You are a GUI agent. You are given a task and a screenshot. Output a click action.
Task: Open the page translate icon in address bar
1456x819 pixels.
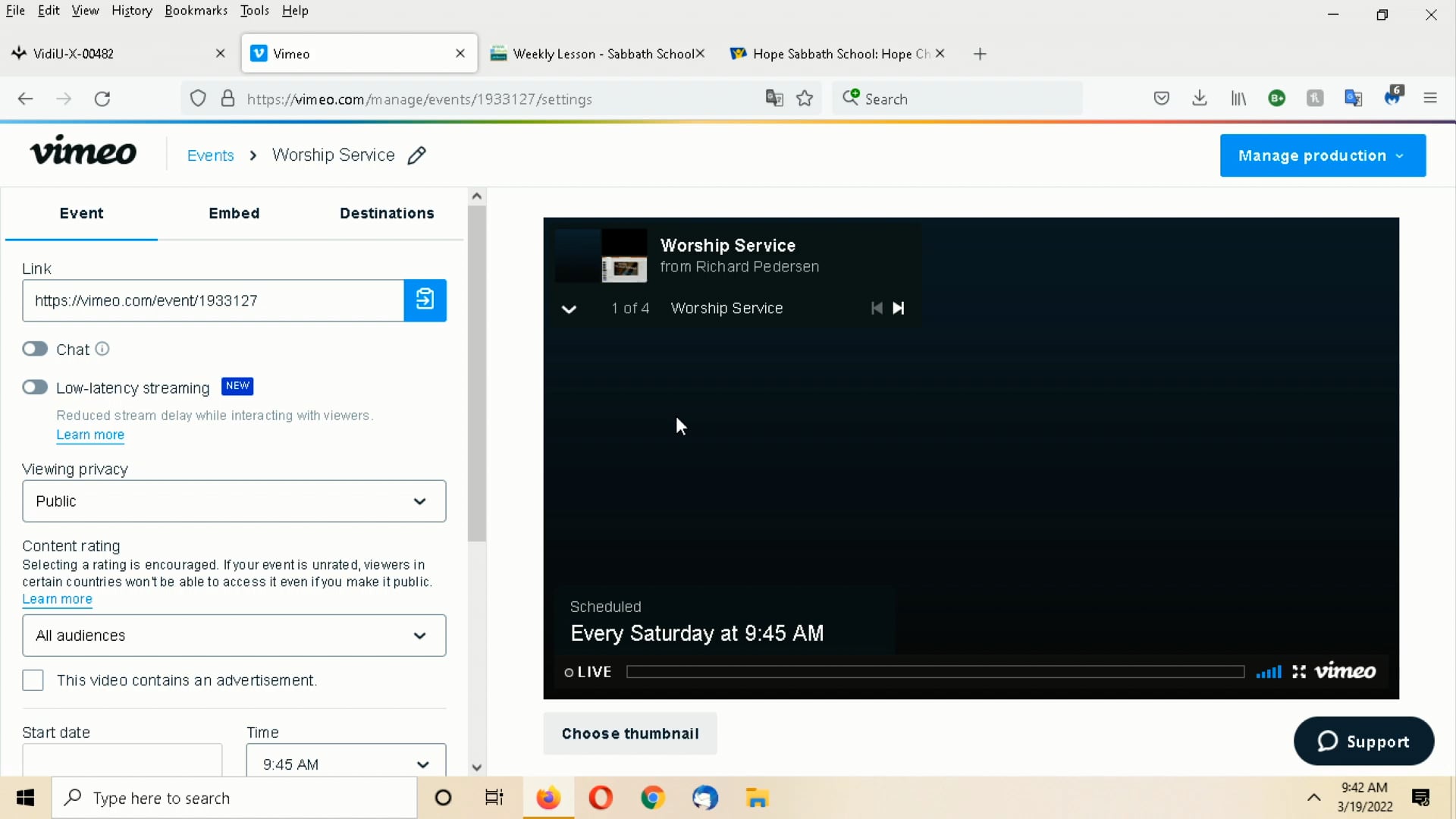774,99
